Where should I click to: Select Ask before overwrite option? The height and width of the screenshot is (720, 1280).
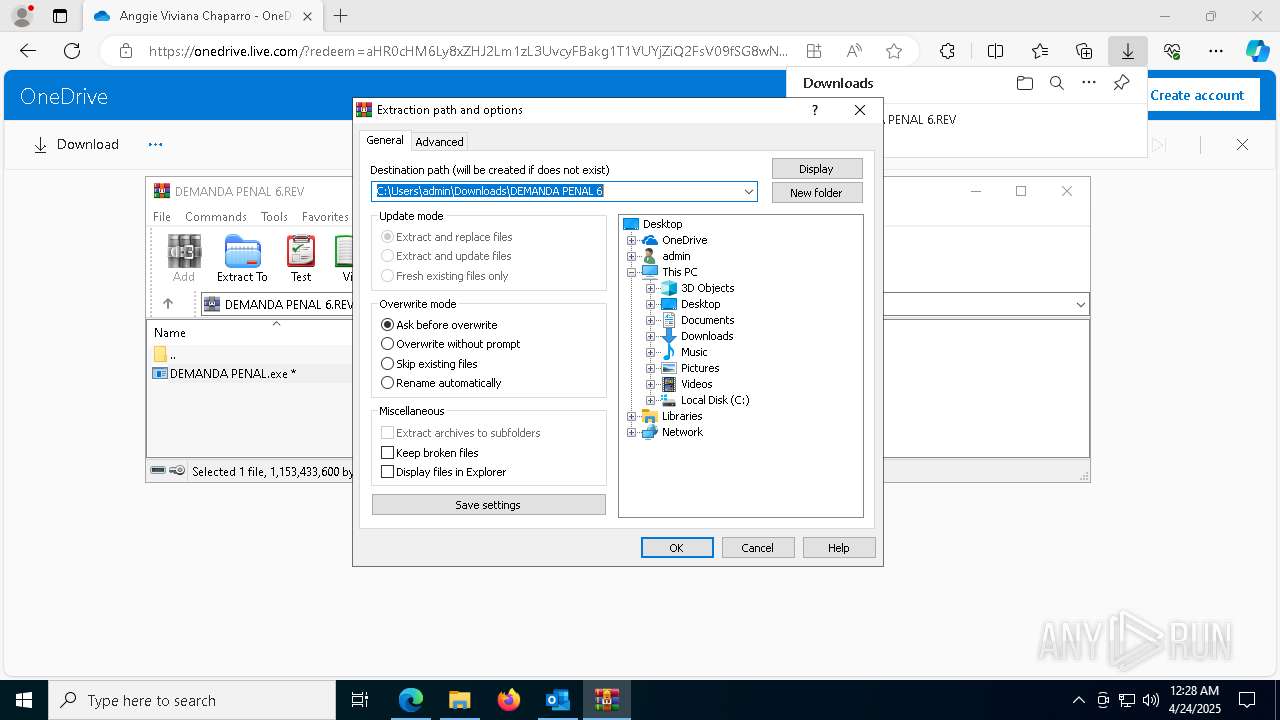point(439,325)
